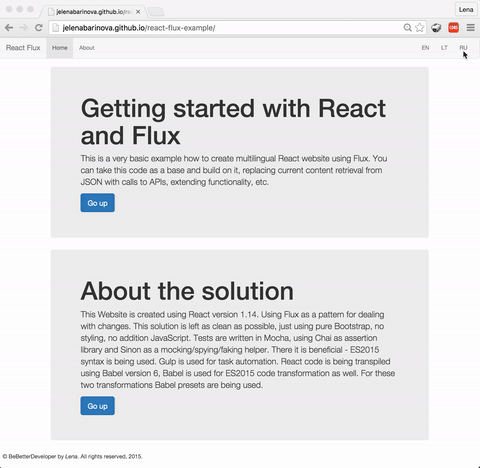Close the jelenabarinova.github.io tab

(x=138, y=12)
